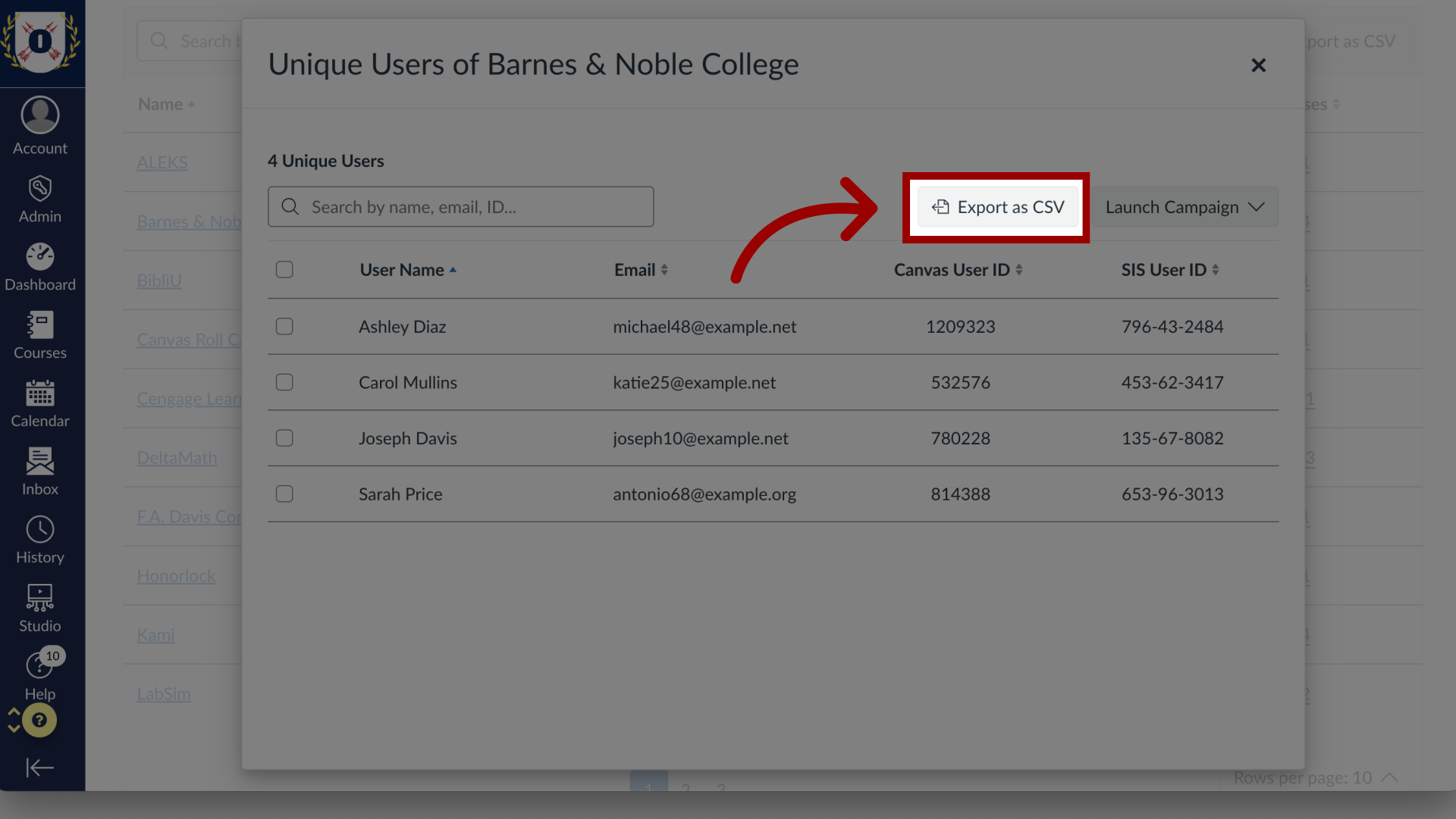Select the header checkbox to select all

pyautogui.click(x=284, y=270)
